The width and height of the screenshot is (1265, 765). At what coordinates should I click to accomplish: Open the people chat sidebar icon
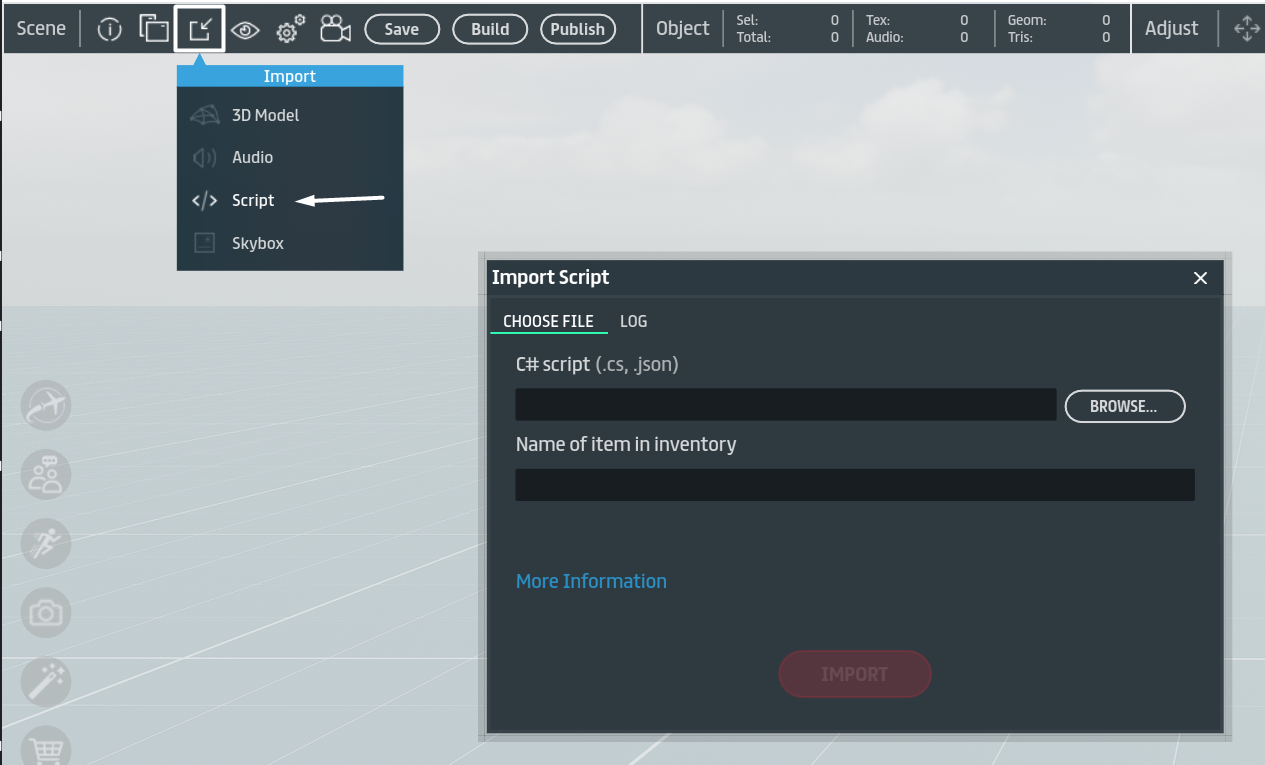45,474
